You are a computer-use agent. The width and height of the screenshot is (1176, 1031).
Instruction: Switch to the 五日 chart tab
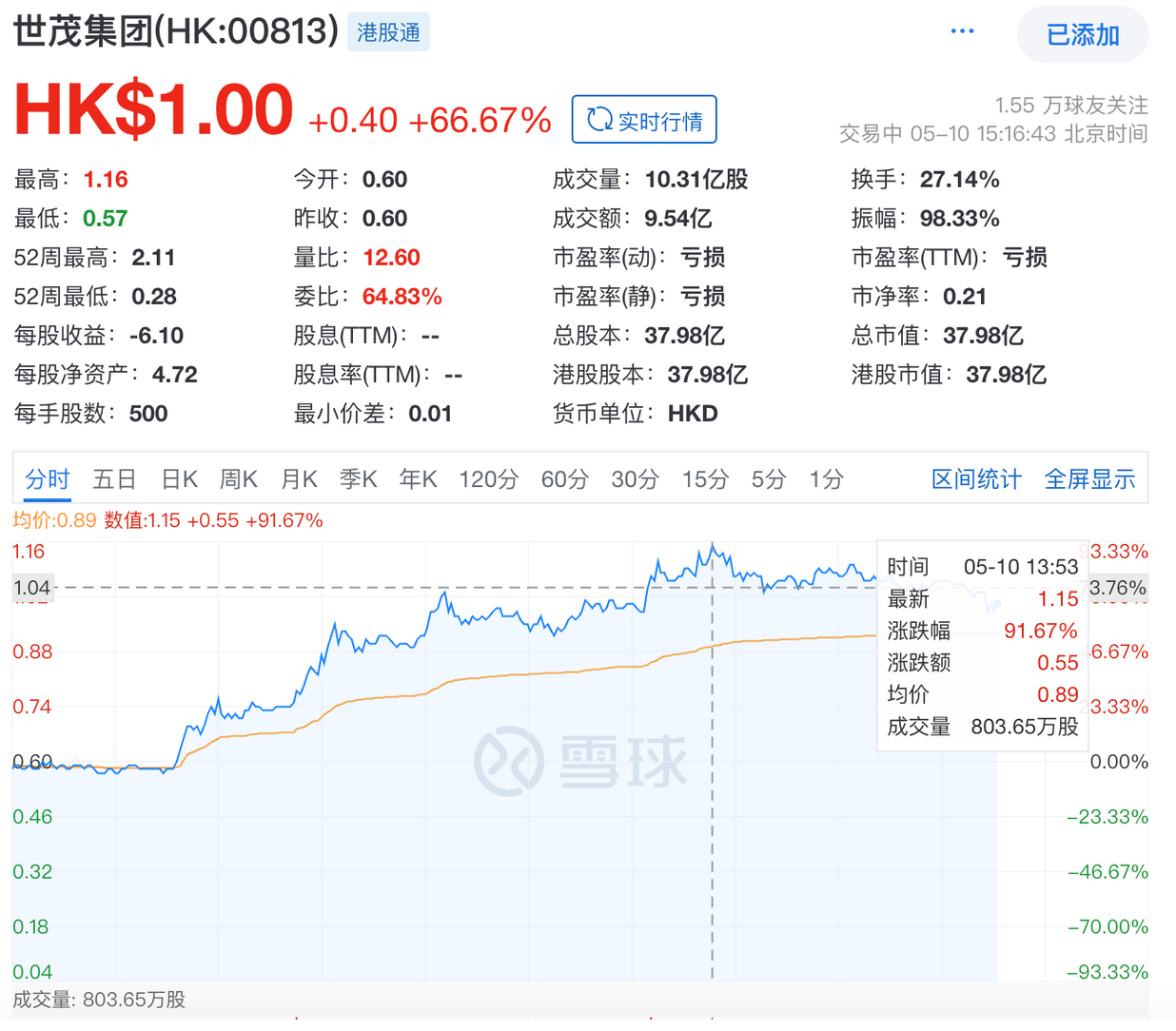[114, 479]
